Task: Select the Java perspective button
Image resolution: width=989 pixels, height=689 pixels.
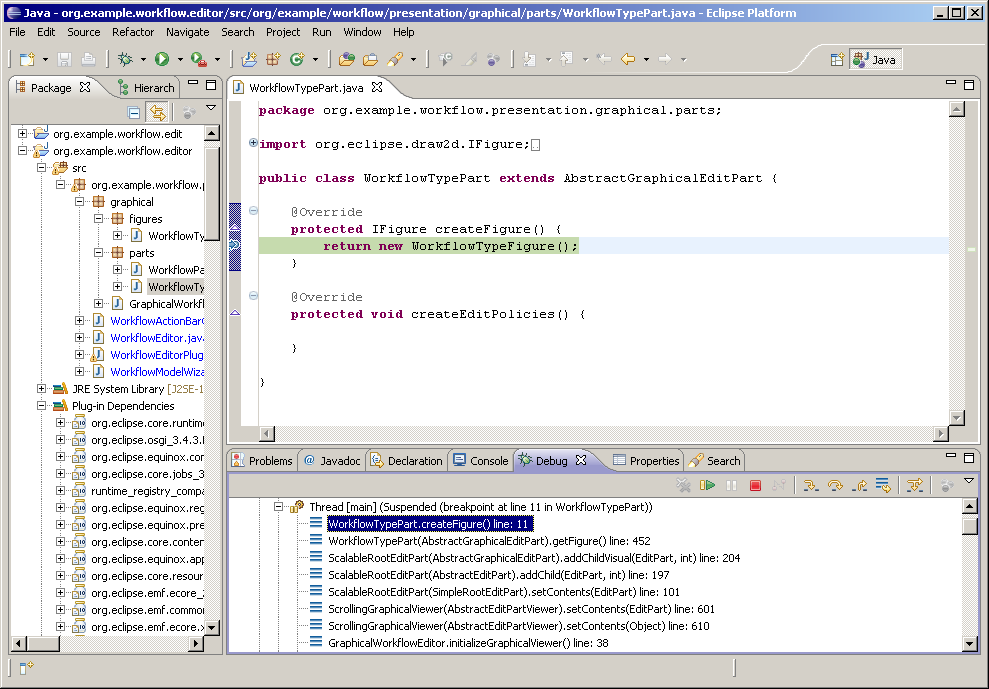Action: pos(875,60)
